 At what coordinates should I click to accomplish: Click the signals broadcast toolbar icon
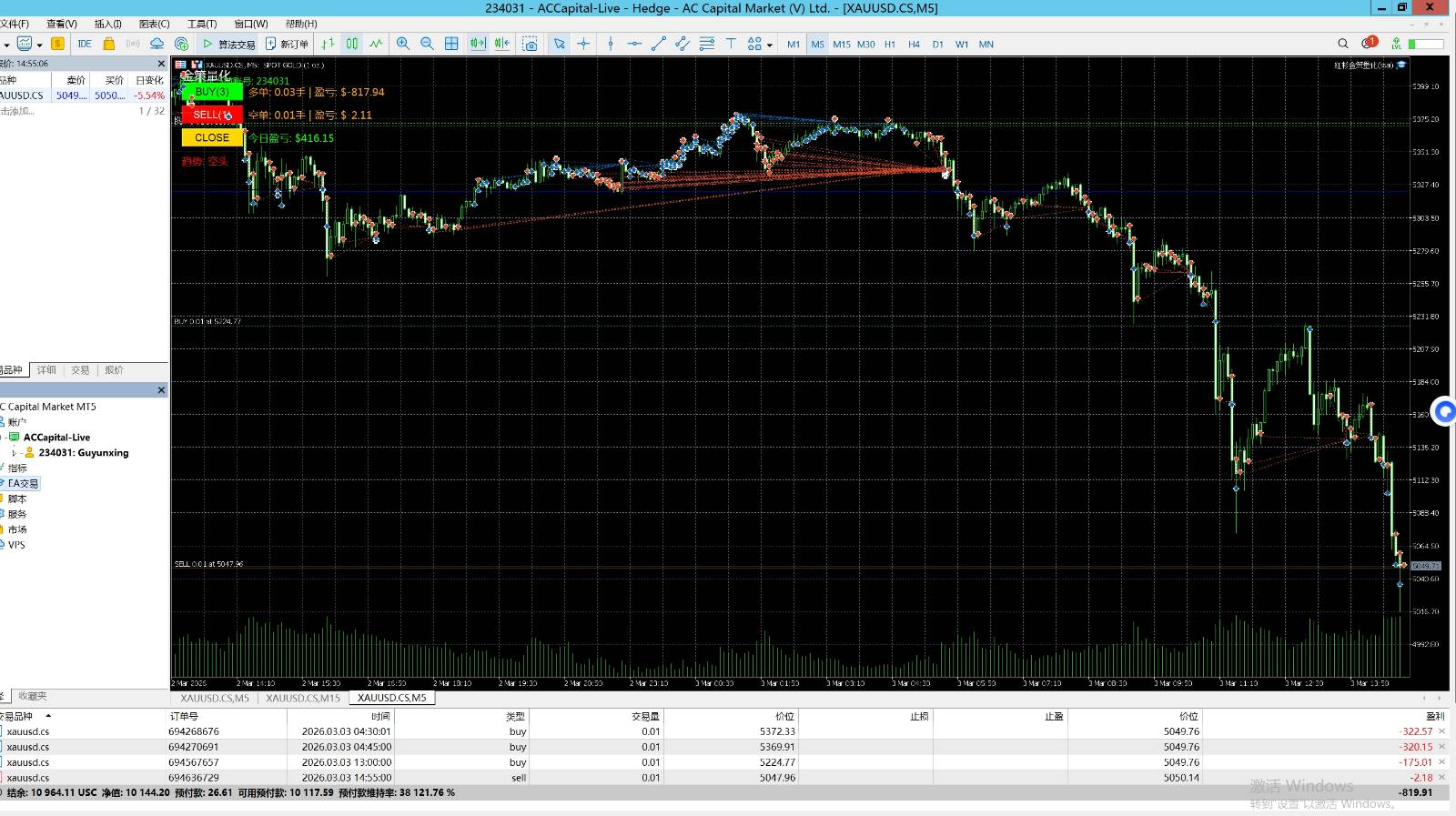133,44
